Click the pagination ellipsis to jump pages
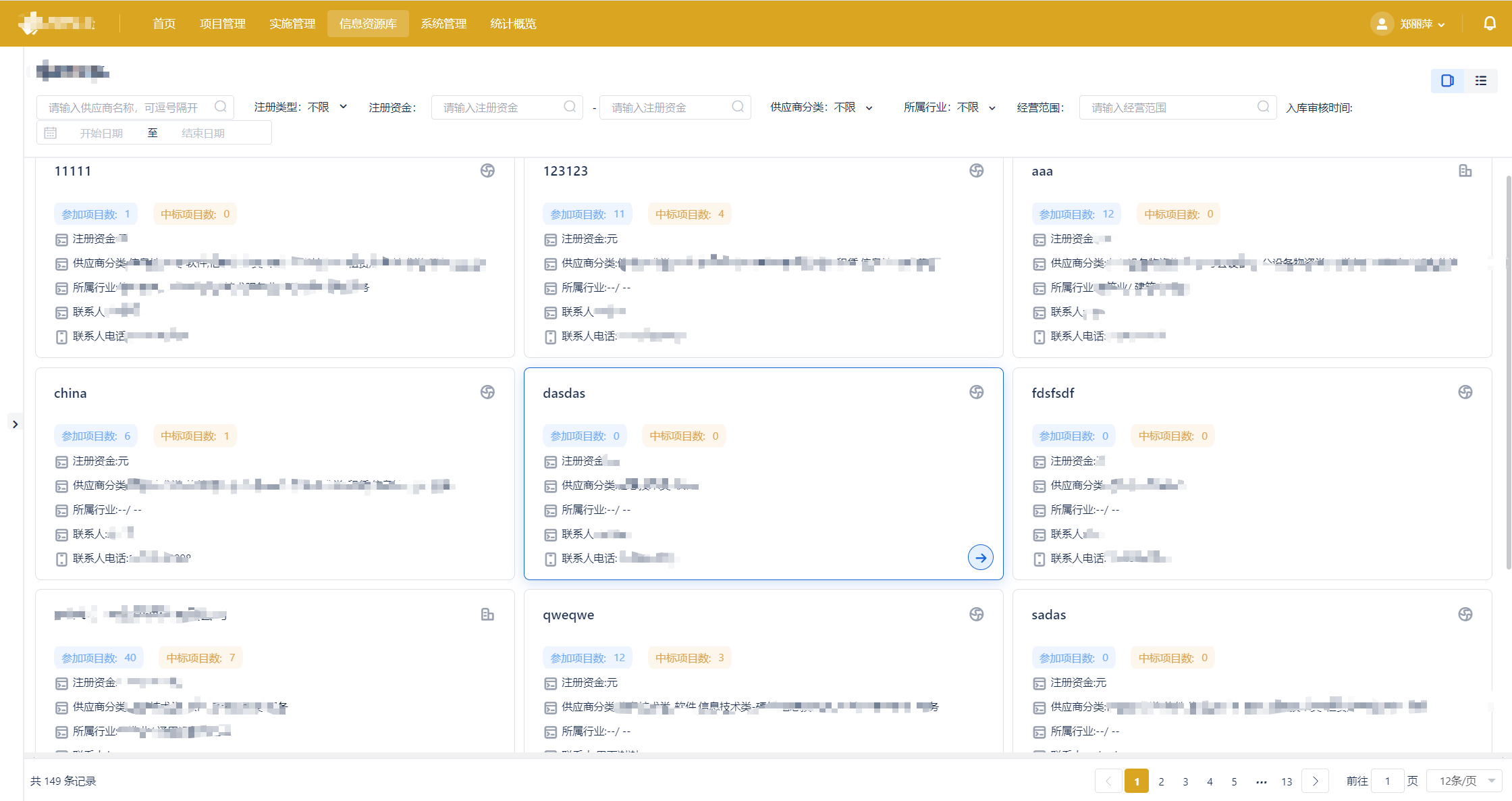Viewport: 1512px width, 801px height. pyautogui.click(x=1261, y=781)
